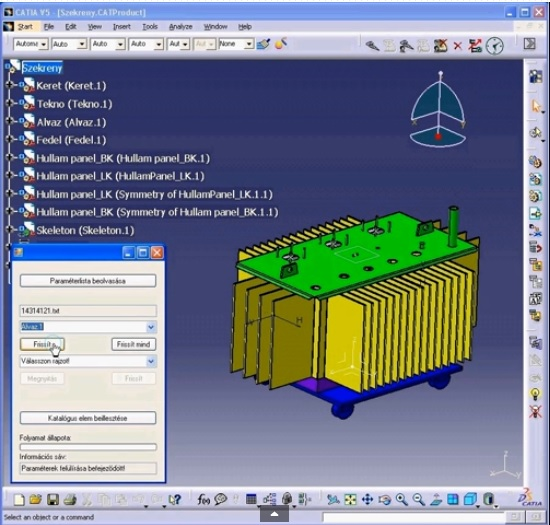Click the Isometric View cube icon
Image resolution: width=550 pixels, height=525 pixels.
470,499
